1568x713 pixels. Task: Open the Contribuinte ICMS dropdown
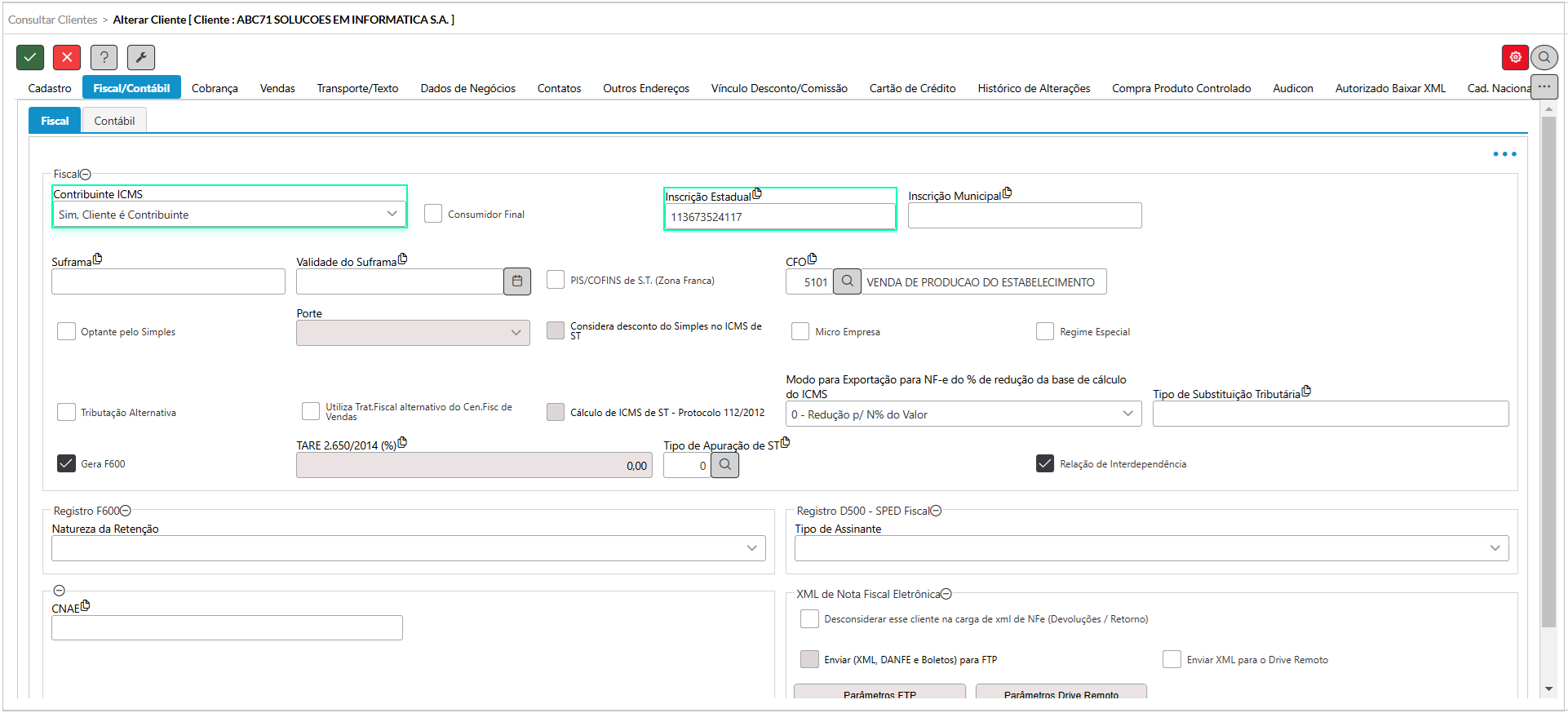pyautogui.click(x=228, y=214)
